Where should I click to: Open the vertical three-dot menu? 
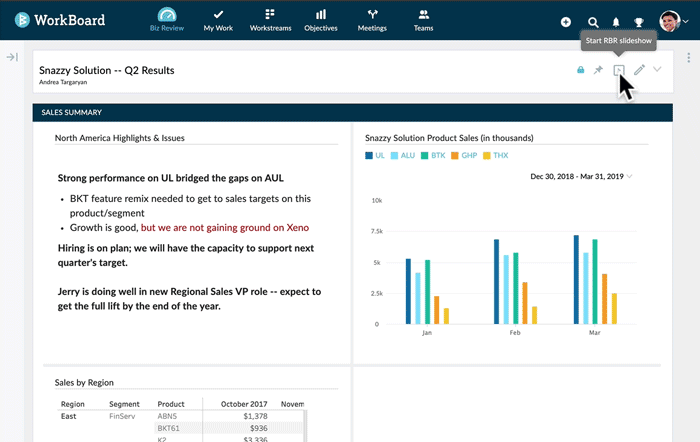[x=688, y=57]
